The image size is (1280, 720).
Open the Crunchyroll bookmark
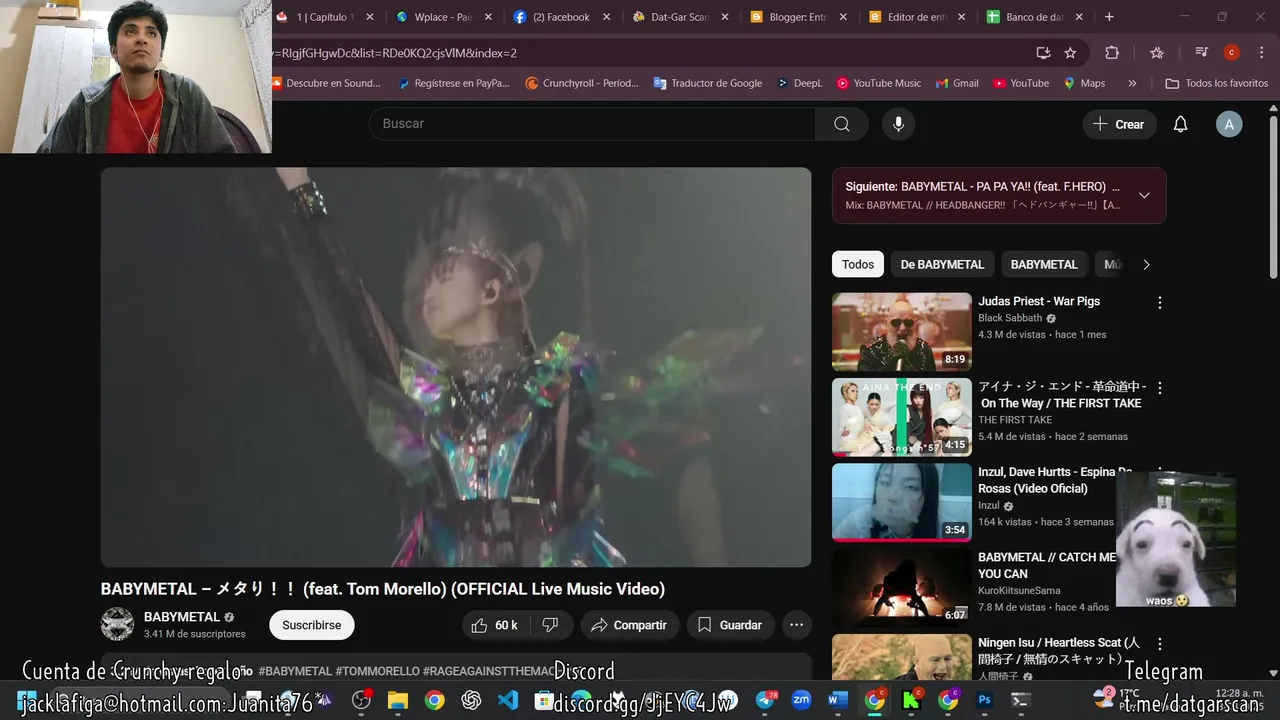point(581,84)
